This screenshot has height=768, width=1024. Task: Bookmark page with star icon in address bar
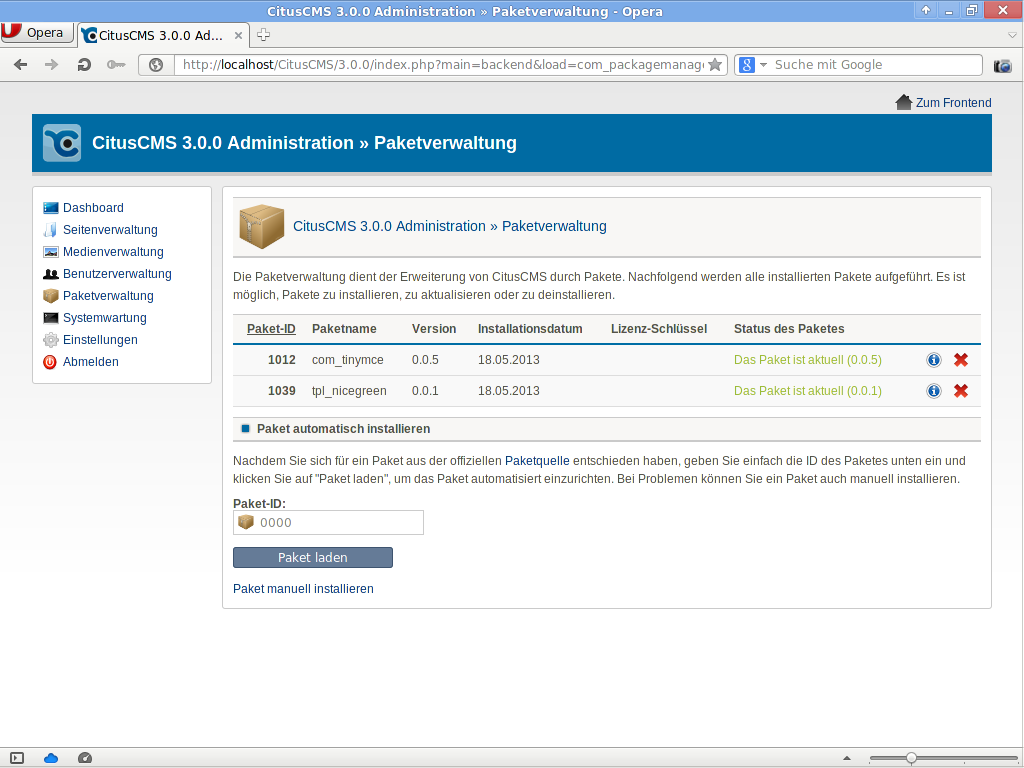[715, 65]
